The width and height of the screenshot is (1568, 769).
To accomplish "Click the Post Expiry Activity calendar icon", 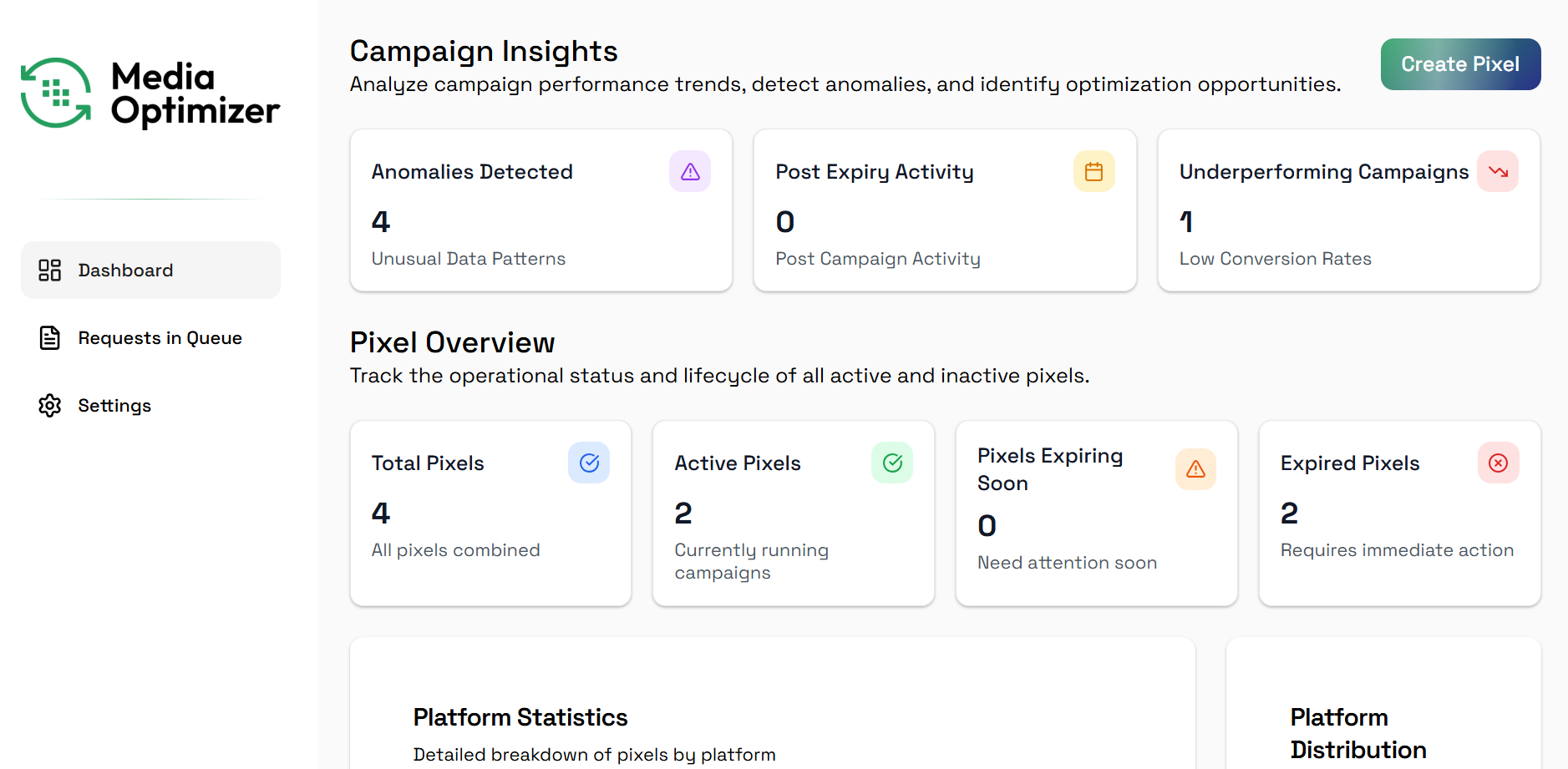I will click(x=1094, y=172).
